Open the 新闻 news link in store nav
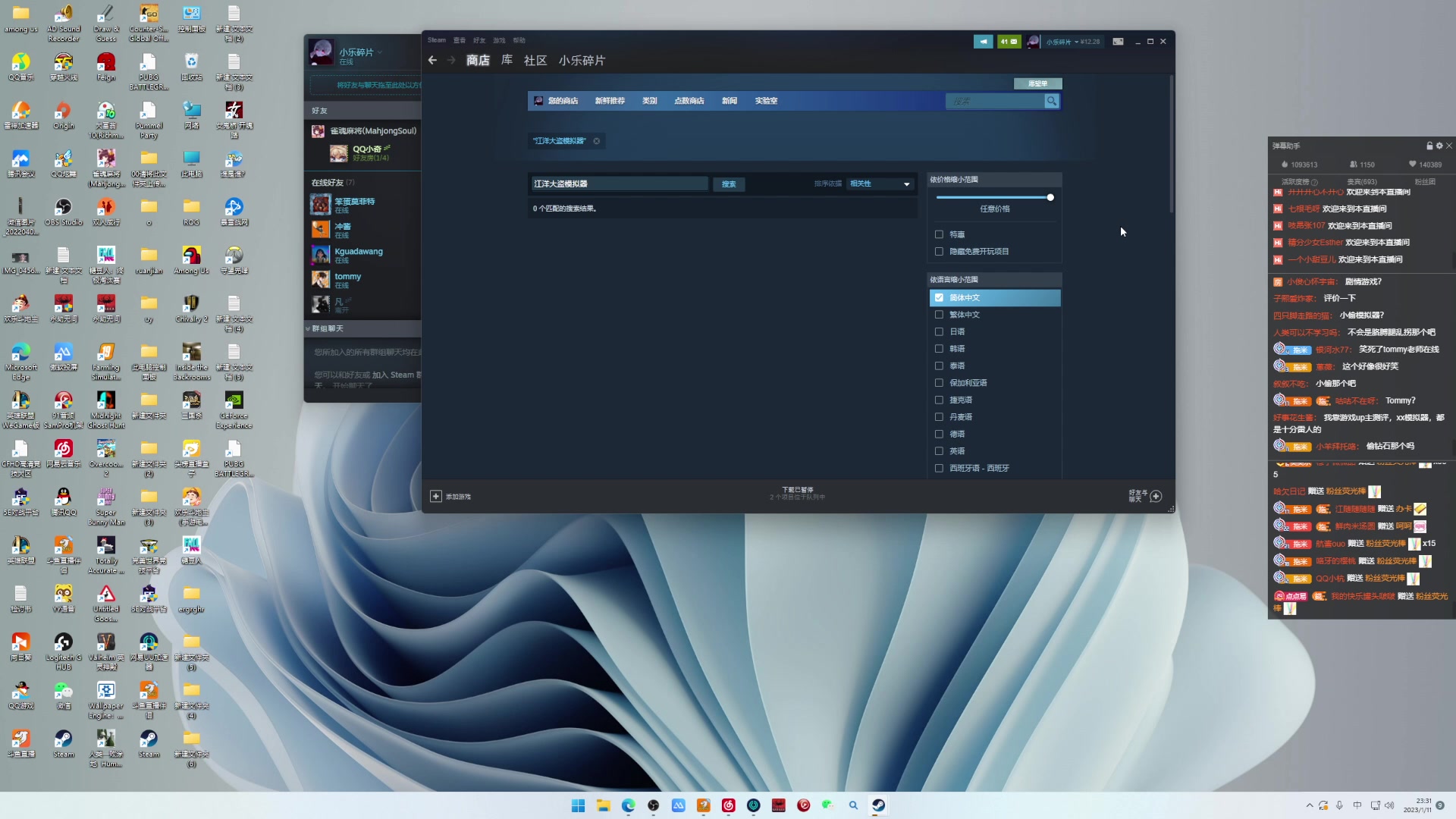Screen dimensions: 1456x819 pos(730,101)
